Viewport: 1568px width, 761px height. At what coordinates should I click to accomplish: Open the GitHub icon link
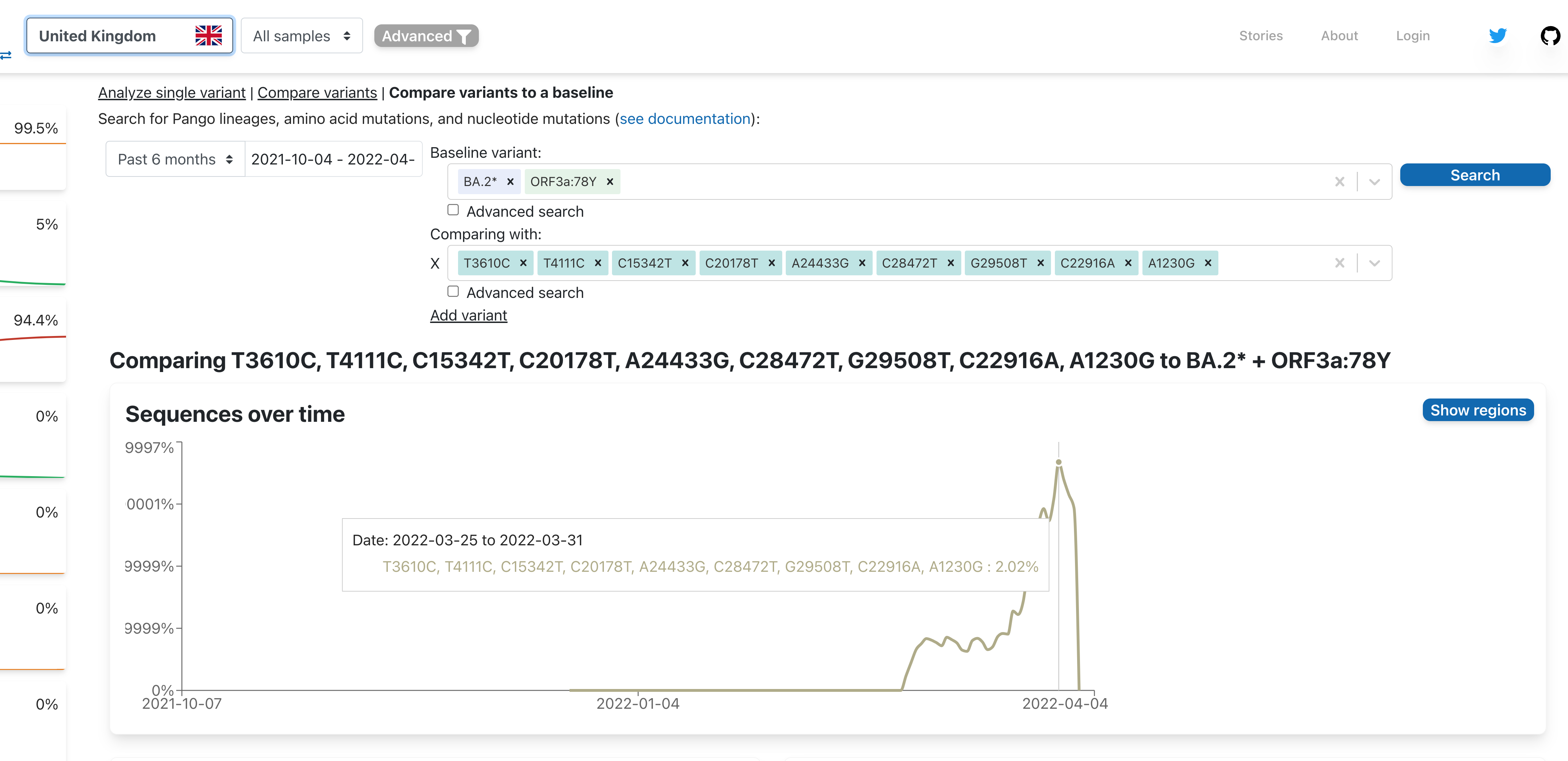click(1550, 36)
